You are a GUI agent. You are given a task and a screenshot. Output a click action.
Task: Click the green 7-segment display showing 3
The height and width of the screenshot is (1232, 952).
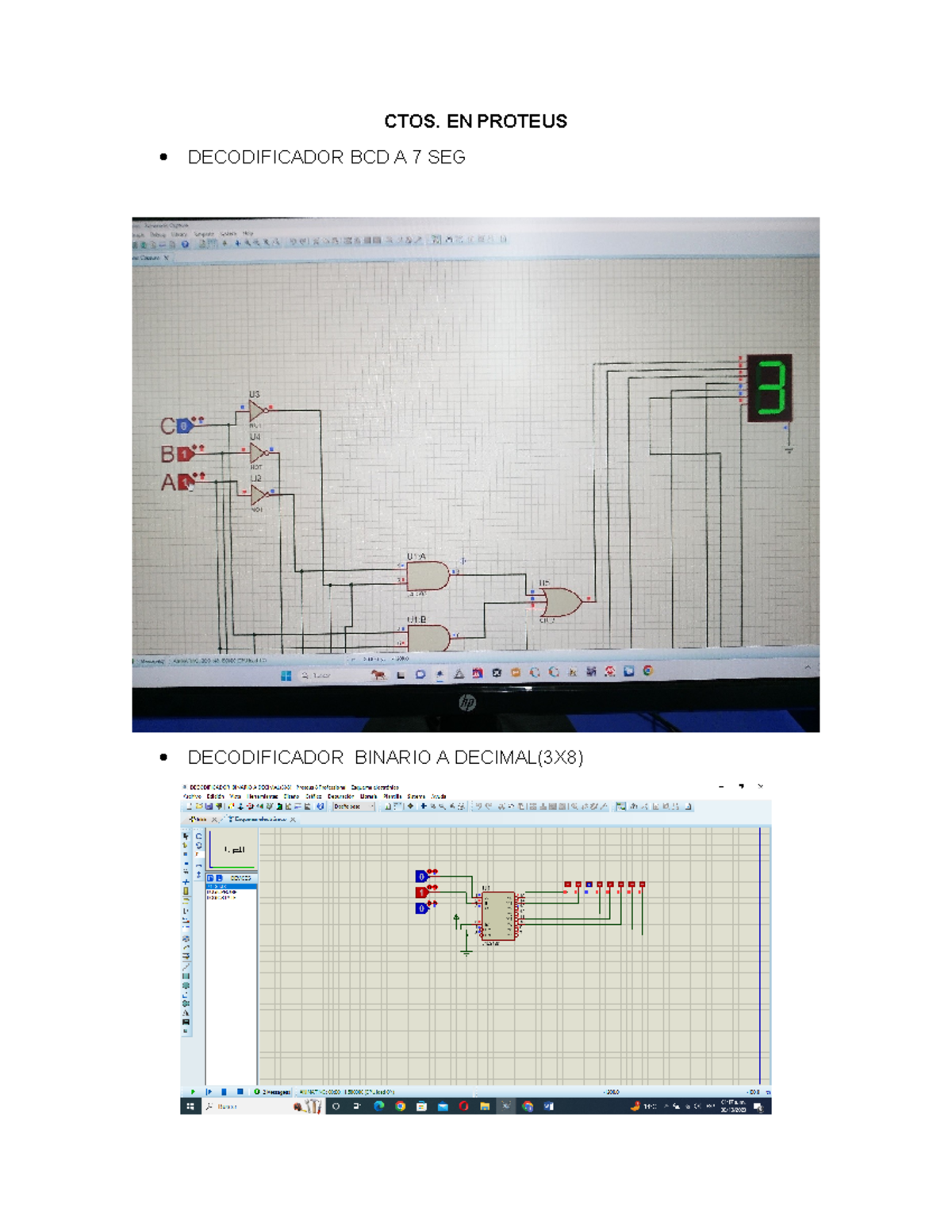[x=770, y=388]
